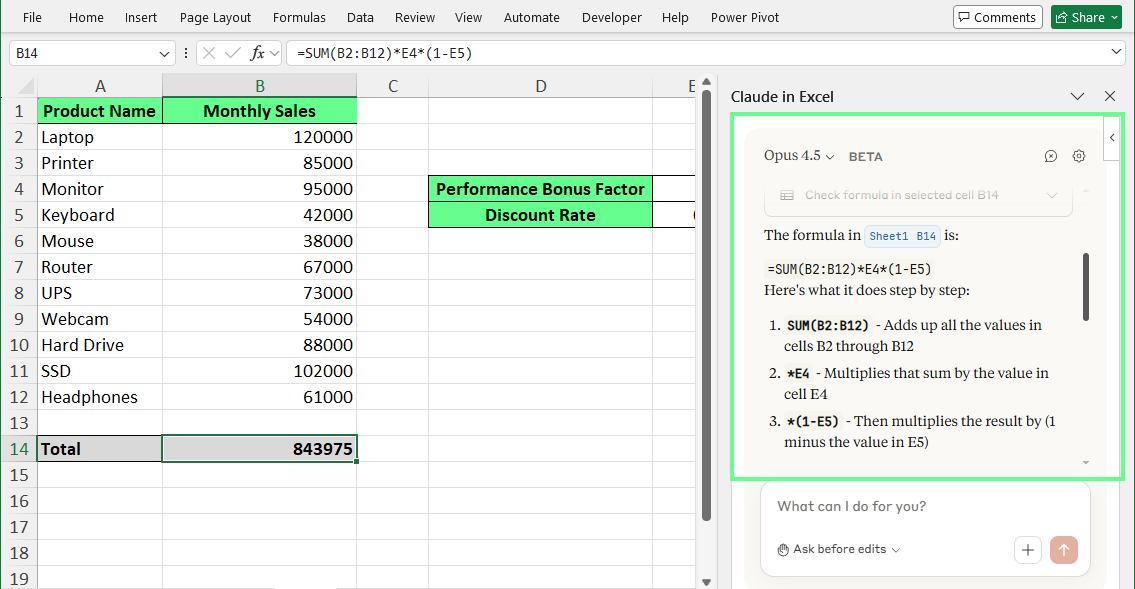Click the plus attachment icon in chat
1135x589 pixels.
pos(1027,550)
